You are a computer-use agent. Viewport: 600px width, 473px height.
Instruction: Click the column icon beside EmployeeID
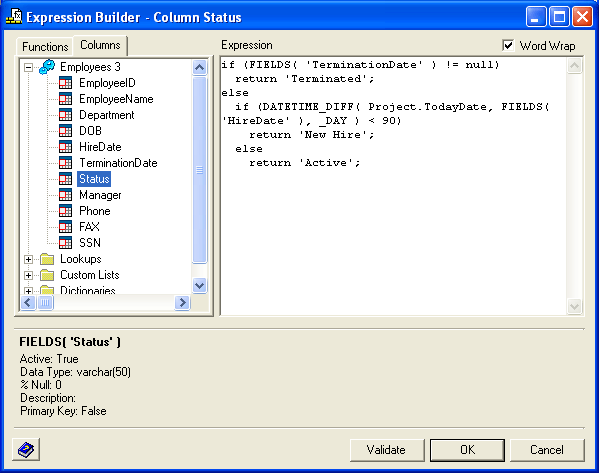(66, 83)
